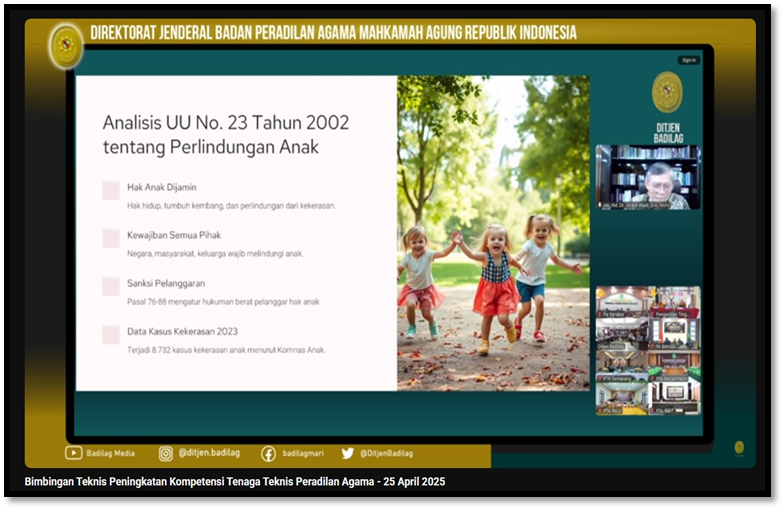The height and width of the screenshot is (510, 784).
Task: Click the YouTube icon beside Badilag Media
Action: (x=73, y=453)
